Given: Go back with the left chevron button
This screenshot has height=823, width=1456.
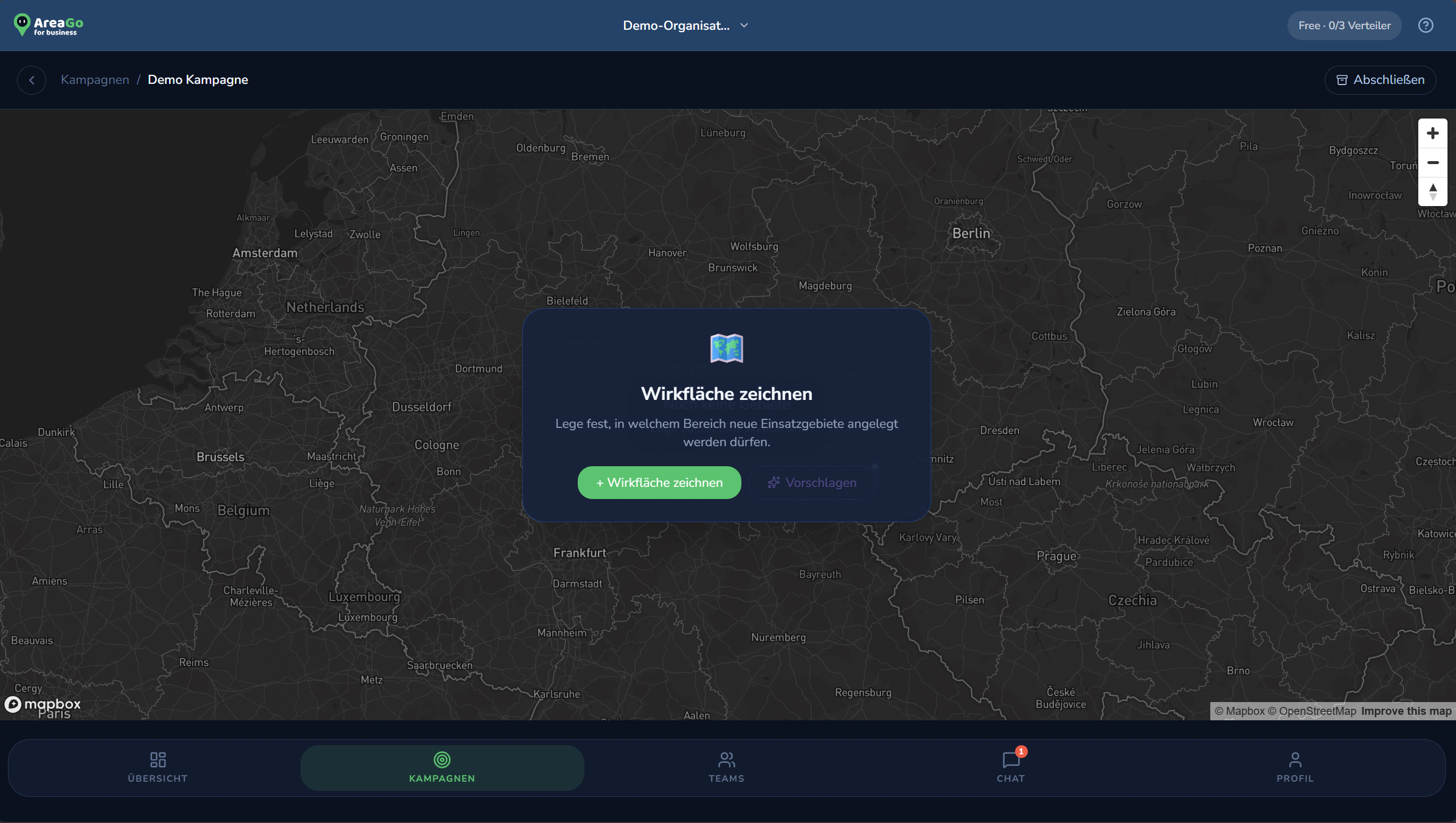Looking at the screenshot, I should [32, 80].
